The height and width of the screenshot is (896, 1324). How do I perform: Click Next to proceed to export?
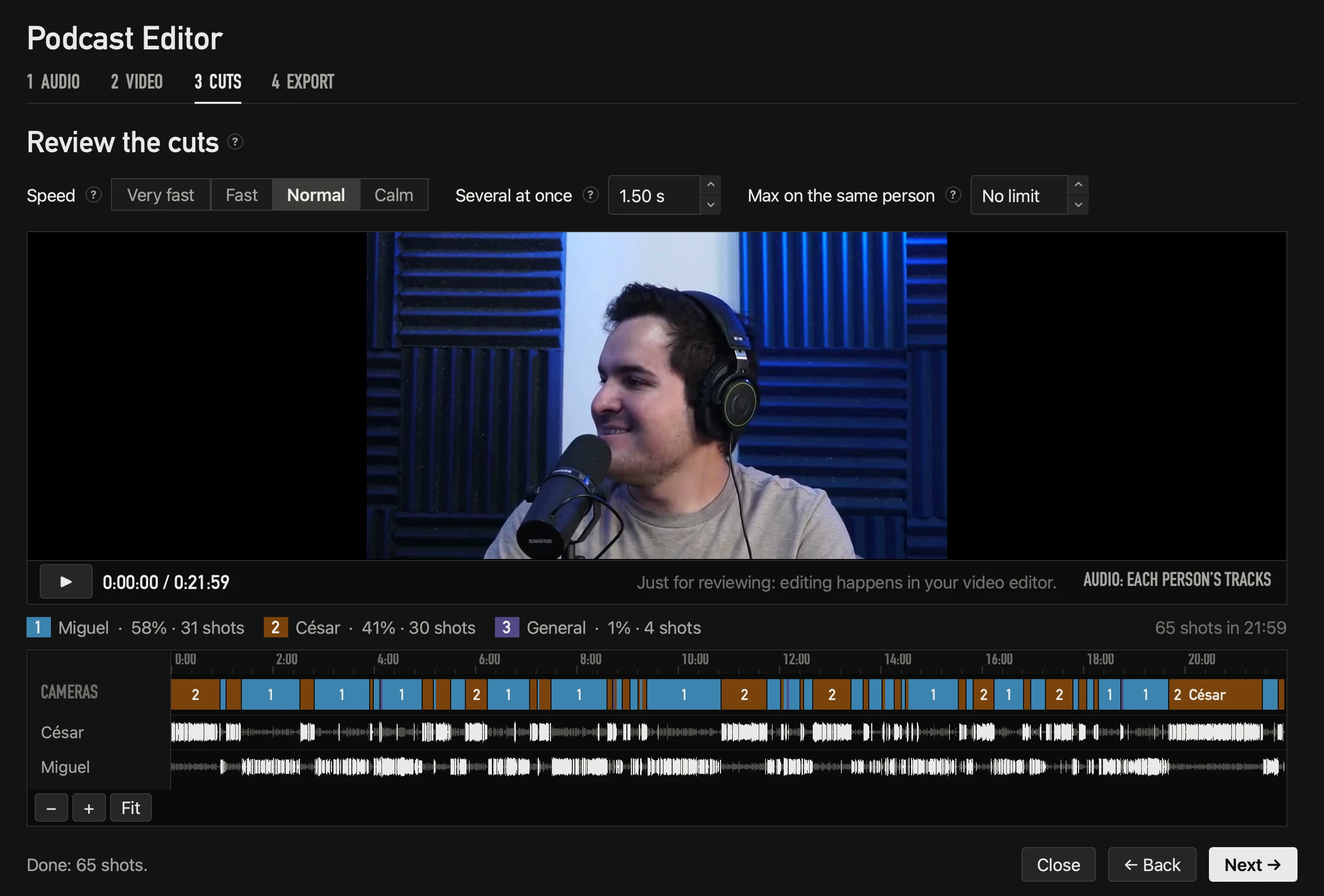[x=1253, y=864]
